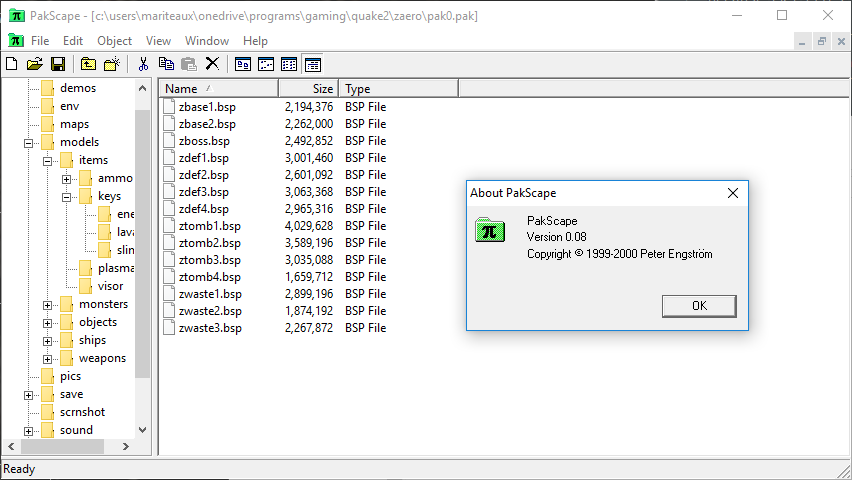Open the Object menu
Screen dimensions: 852x480
[x=114, y=41]
